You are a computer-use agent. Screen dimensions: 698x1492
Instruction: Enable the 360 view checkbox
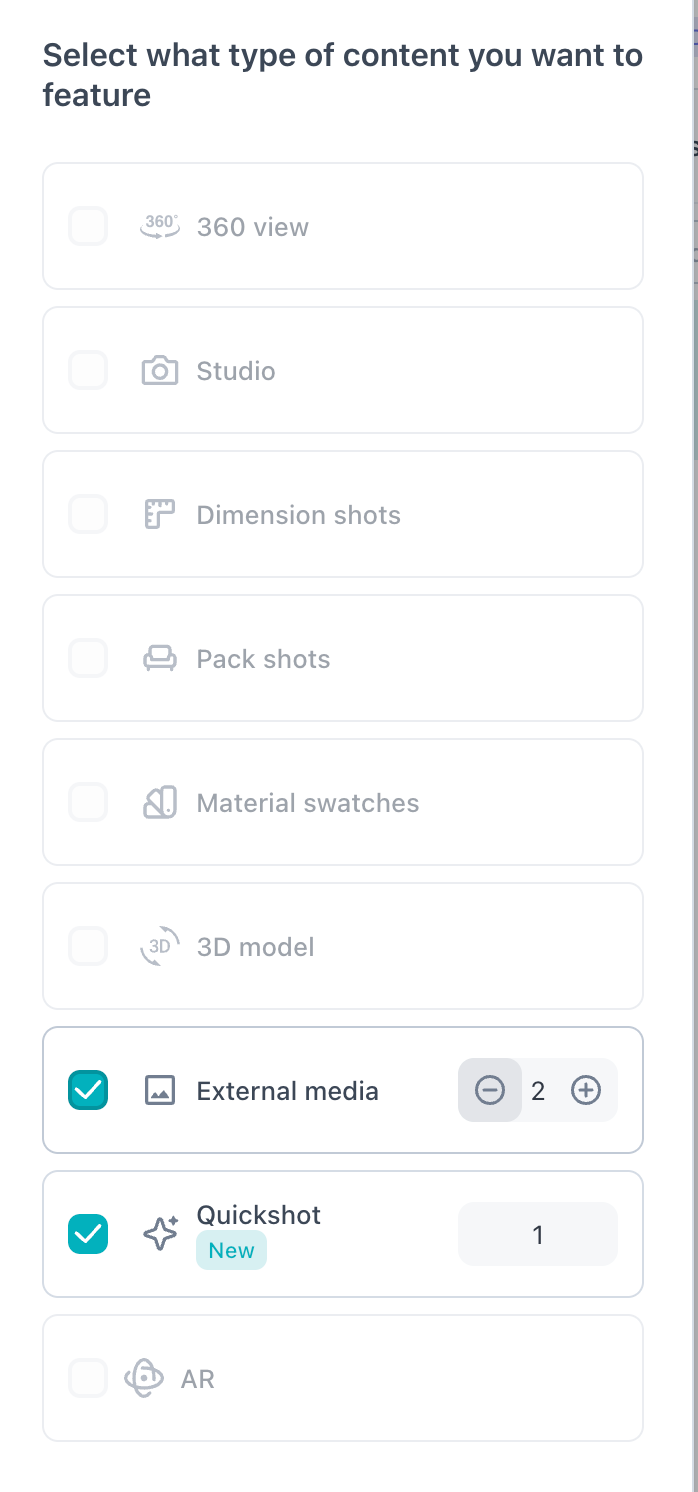coord(88,226)
